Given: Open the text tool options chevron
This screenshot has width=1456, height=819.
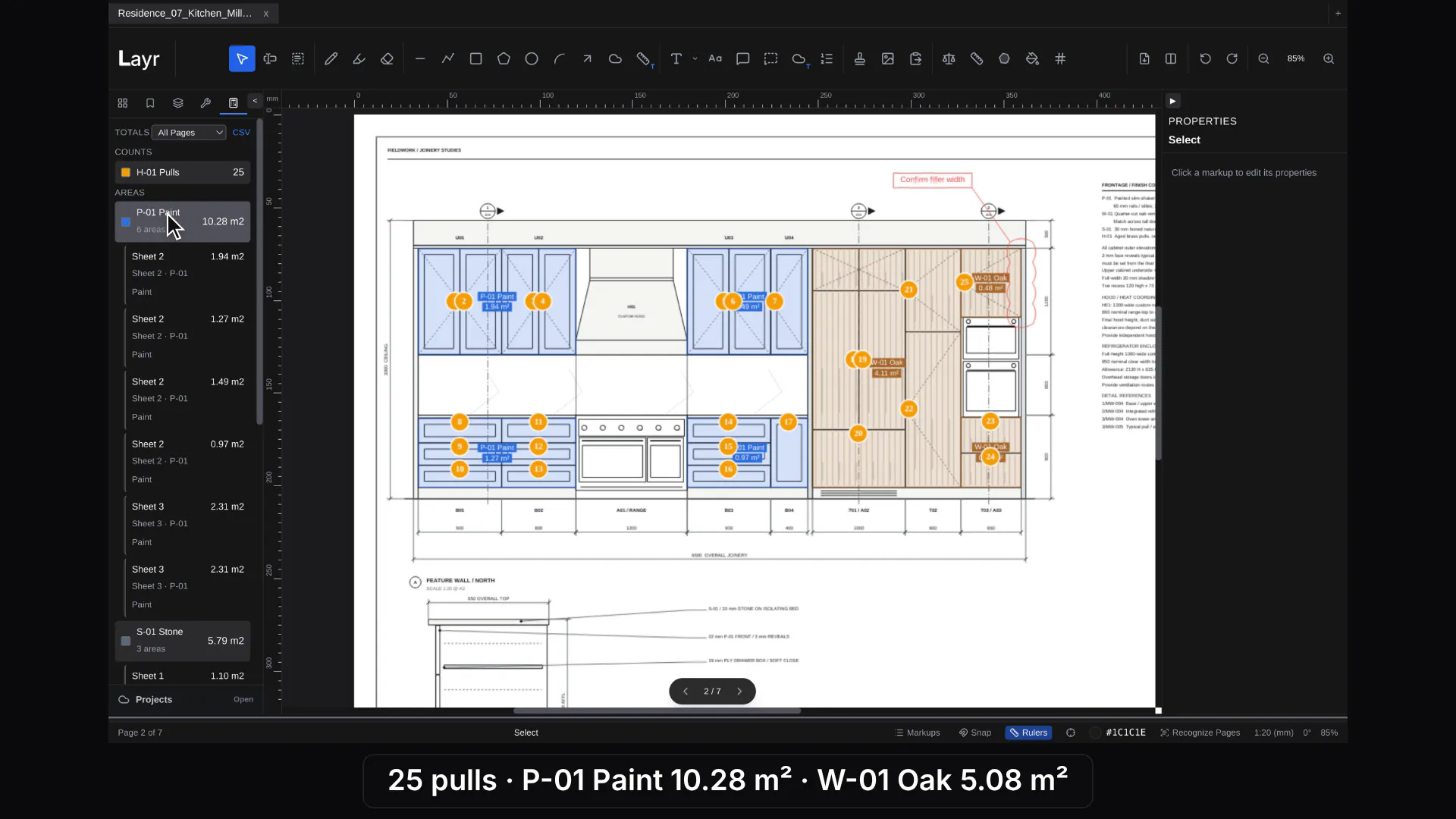Looking at the screenshot, I should click(695, 58).
